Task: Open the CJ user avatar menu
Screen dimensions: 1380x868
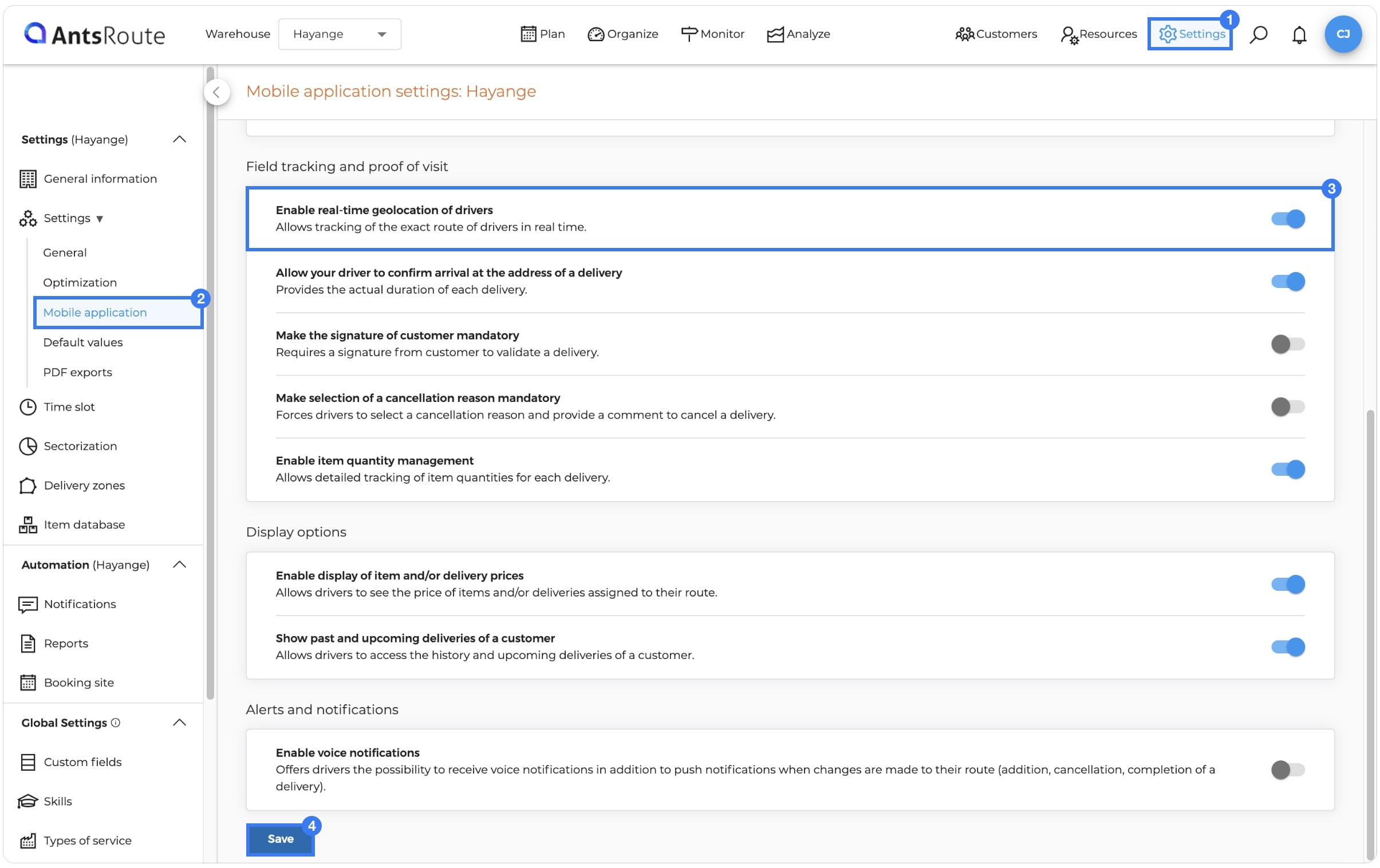Action: tap(1342, 34)
